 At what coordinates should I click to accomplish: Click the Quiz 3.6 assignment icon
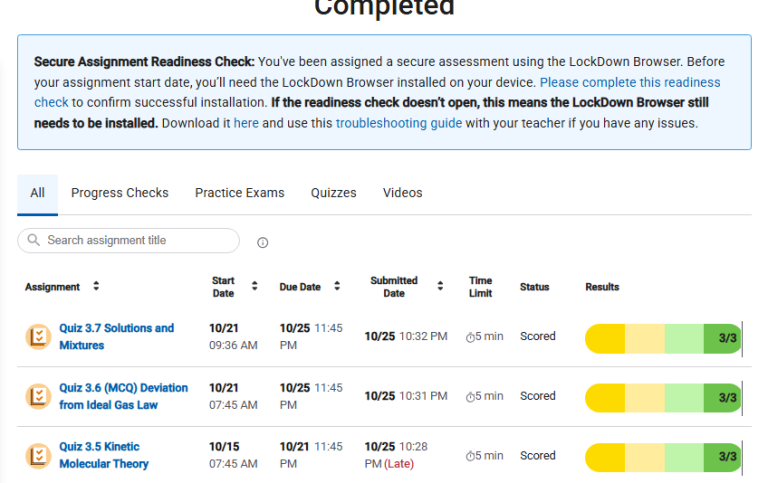[x=38, y=397]
